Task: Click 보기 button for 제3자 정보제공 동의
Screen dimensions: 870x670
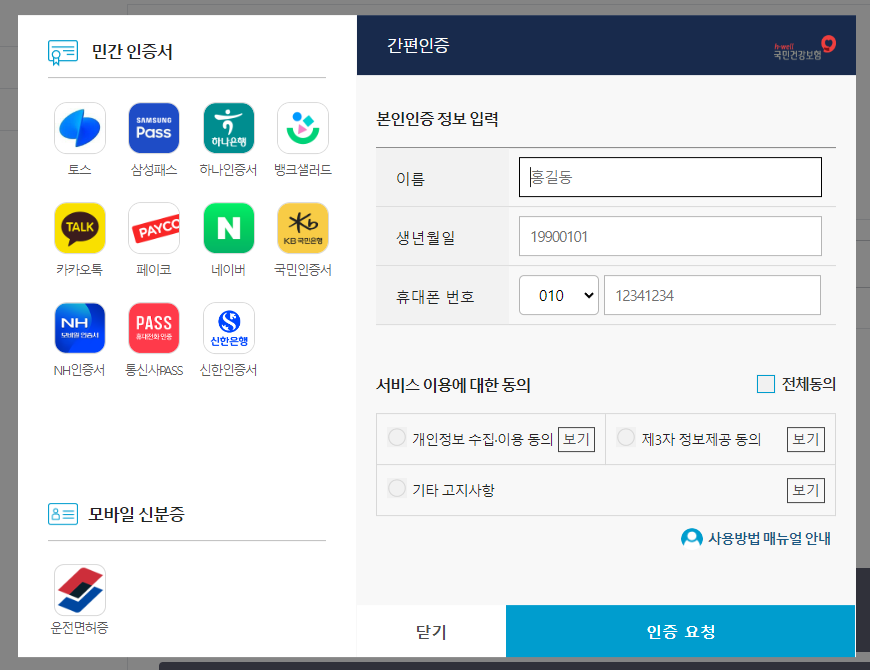Action: point(806,439)
